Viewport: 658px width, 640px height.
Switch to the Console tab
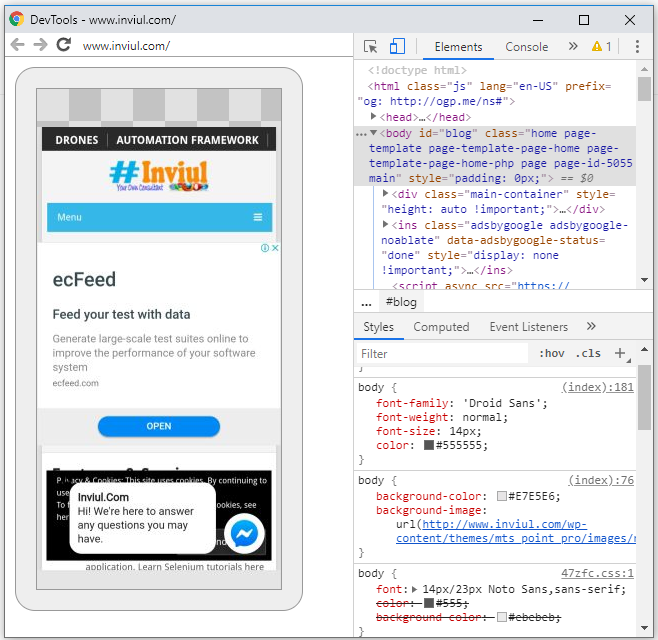(x=526, y=47)
